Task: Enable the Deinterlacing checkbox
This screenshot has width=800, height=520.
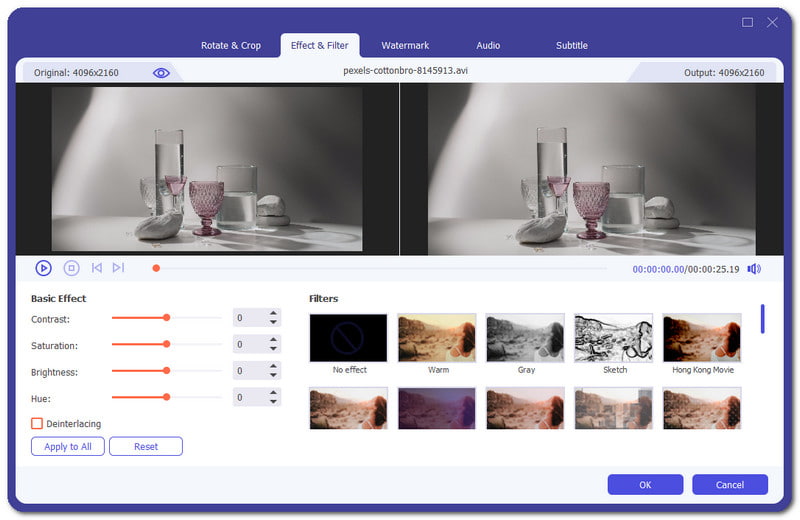Action: (37, 424)
